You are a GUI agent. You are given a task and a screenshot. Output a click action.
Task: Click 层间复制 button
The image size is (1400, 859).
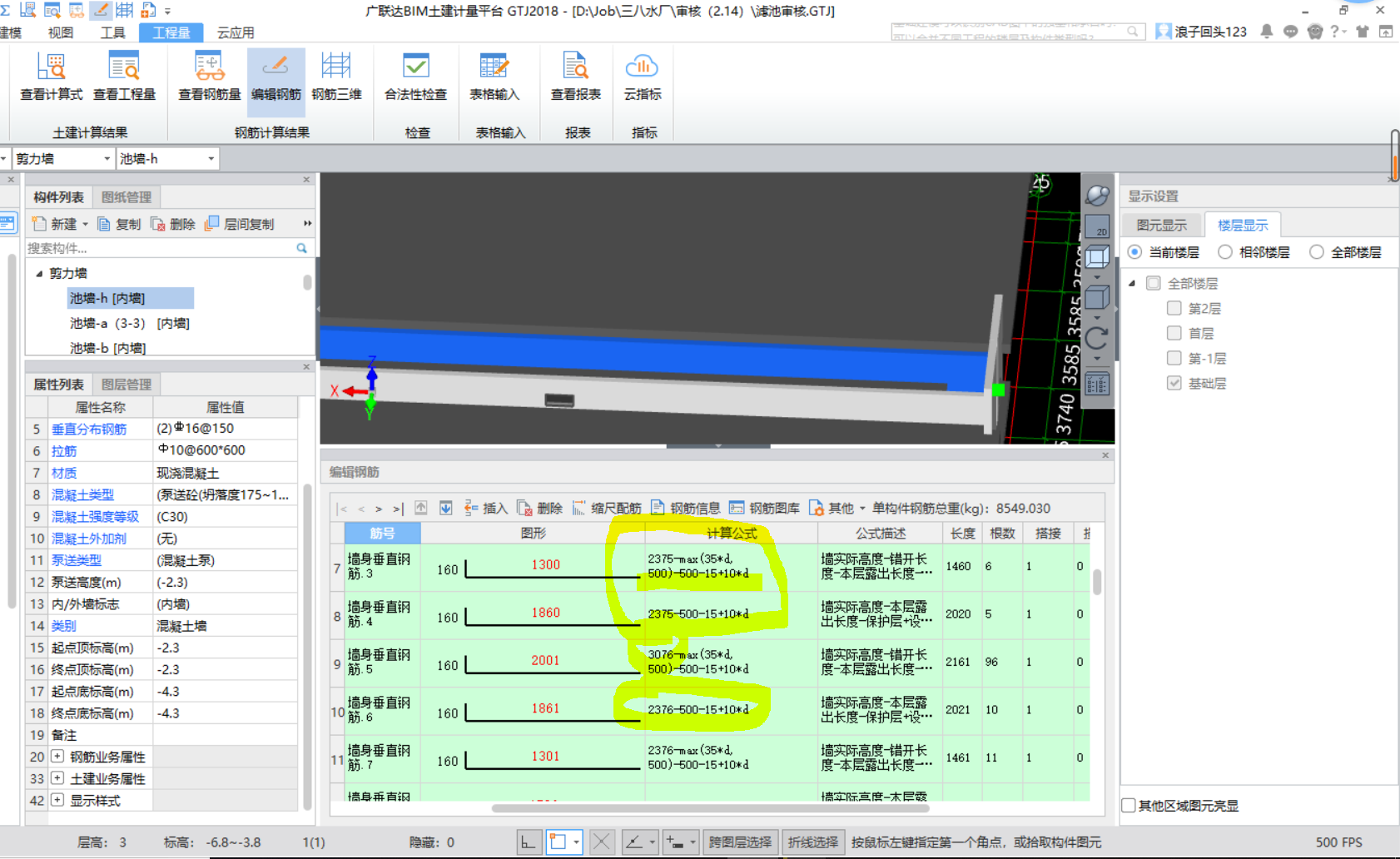coord(240,224)
